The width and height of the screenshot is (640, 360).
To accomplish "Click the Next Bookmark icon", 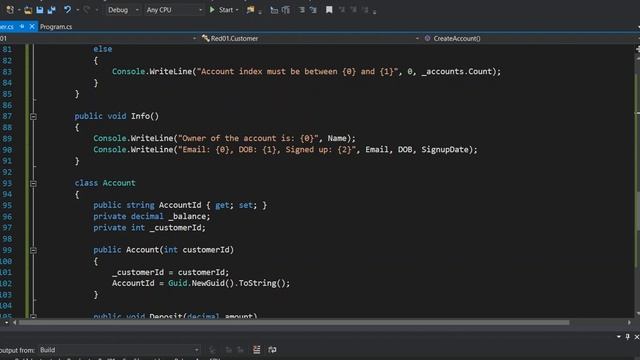I will coord(353,10).
